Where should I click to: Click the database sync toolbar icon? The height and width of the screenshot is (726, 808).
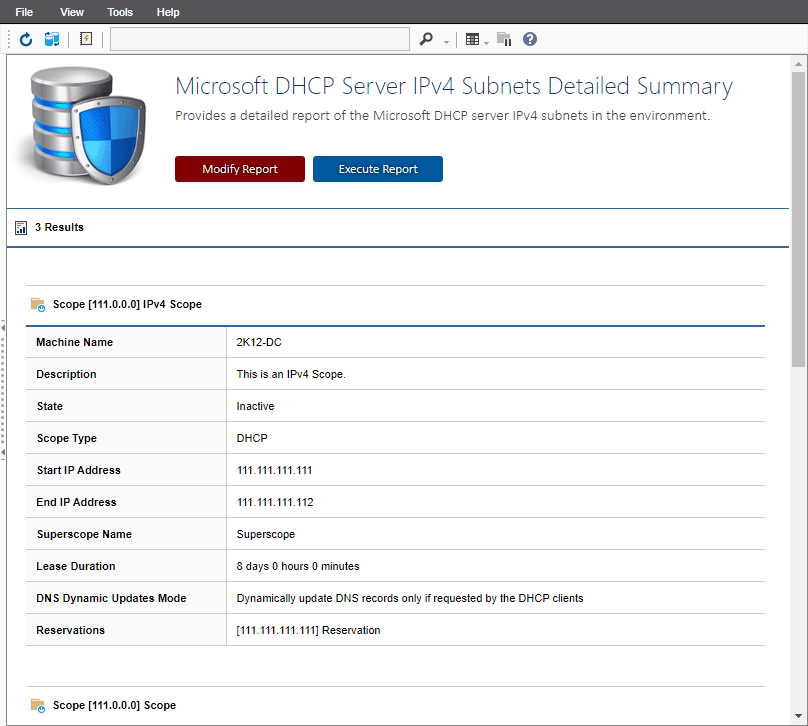[x=52, y=39]
